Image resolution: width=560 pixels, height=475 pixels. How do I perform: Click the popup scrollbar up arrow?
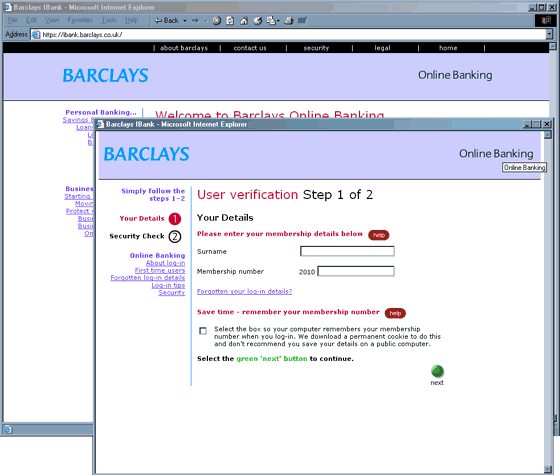pyautogui.click(x=548, y=135)
